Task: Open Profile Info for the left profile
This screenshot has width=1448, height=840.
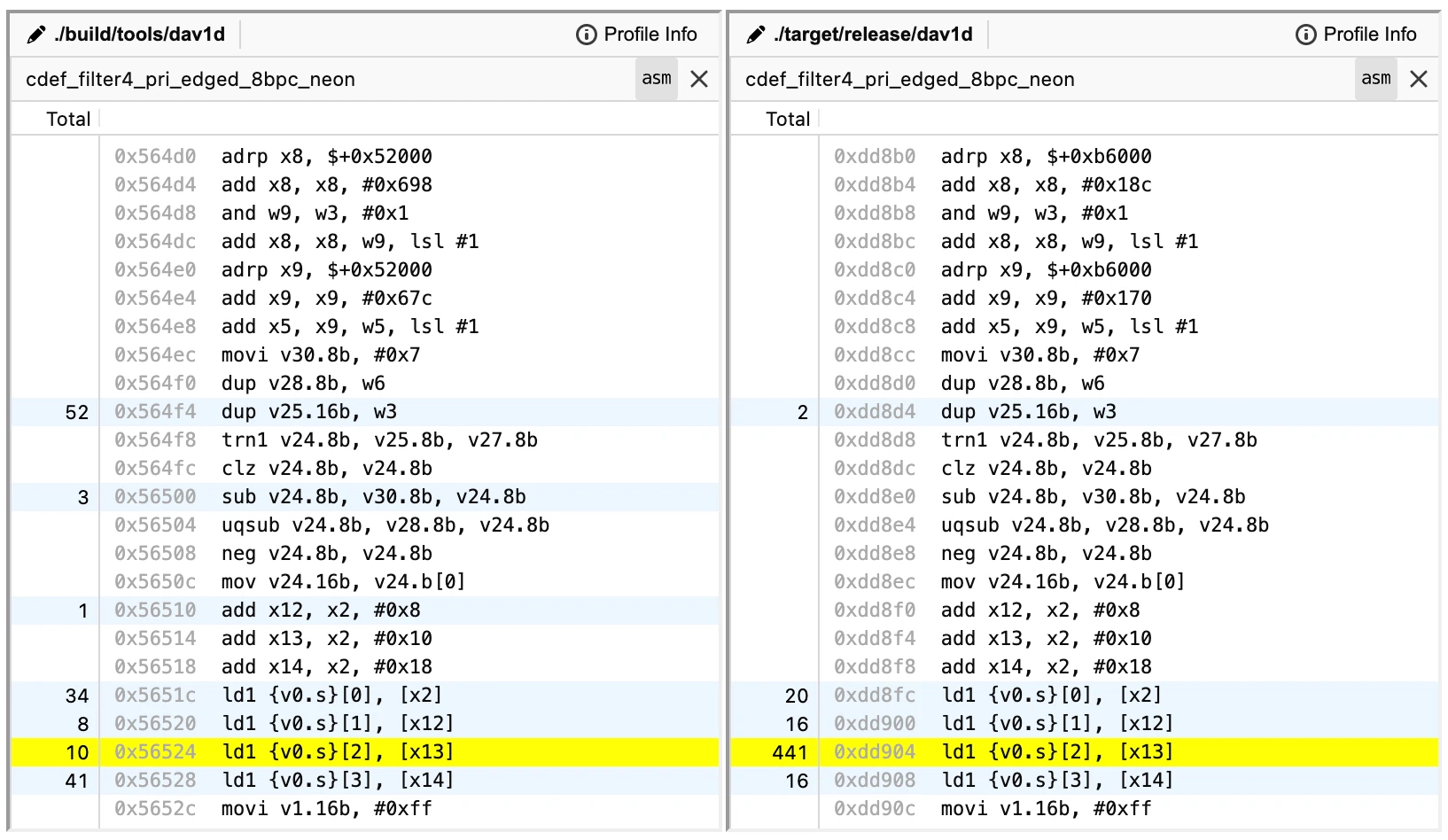Action: pyautogui.click(x=647, y=34)
